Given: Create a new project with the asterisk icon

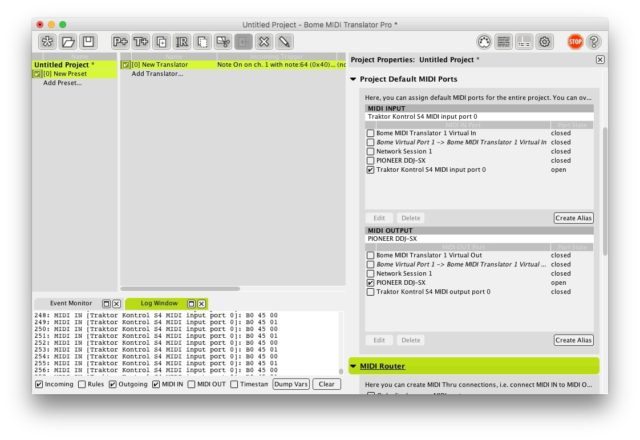Looking at the screenshot, I should 47,42.
